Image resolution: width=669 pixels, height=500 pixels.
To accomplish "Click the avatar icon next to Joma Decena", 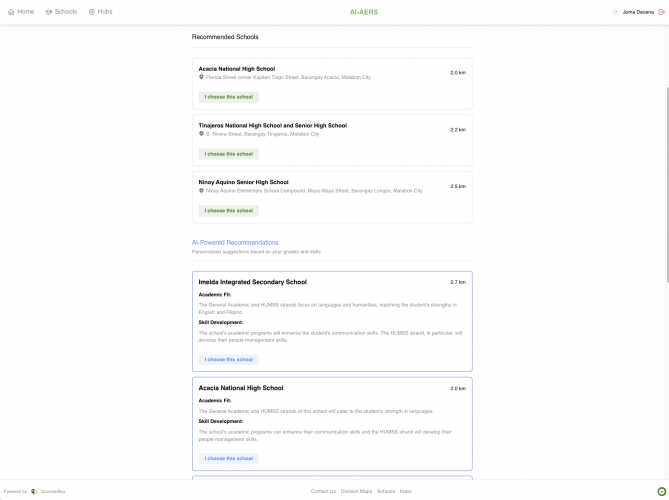I will coord(615,12).
